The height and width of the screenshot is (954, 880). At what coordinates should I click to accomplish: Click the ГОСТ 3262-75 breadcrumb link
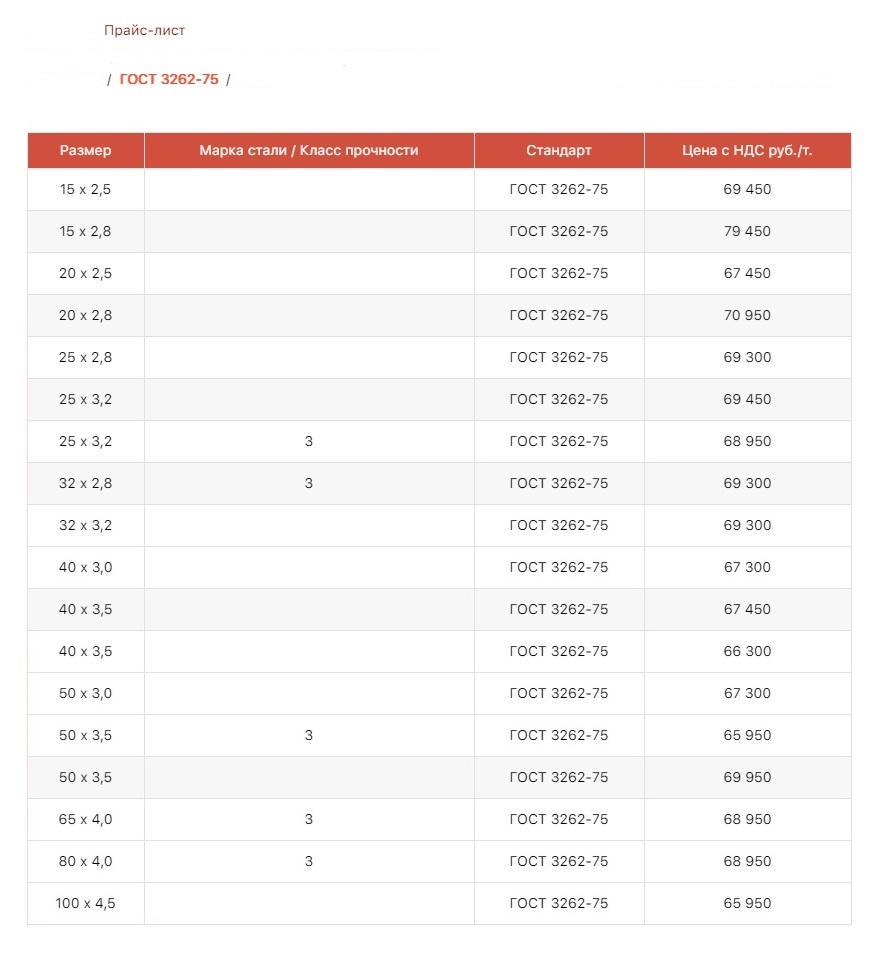(x=169, y=79)
